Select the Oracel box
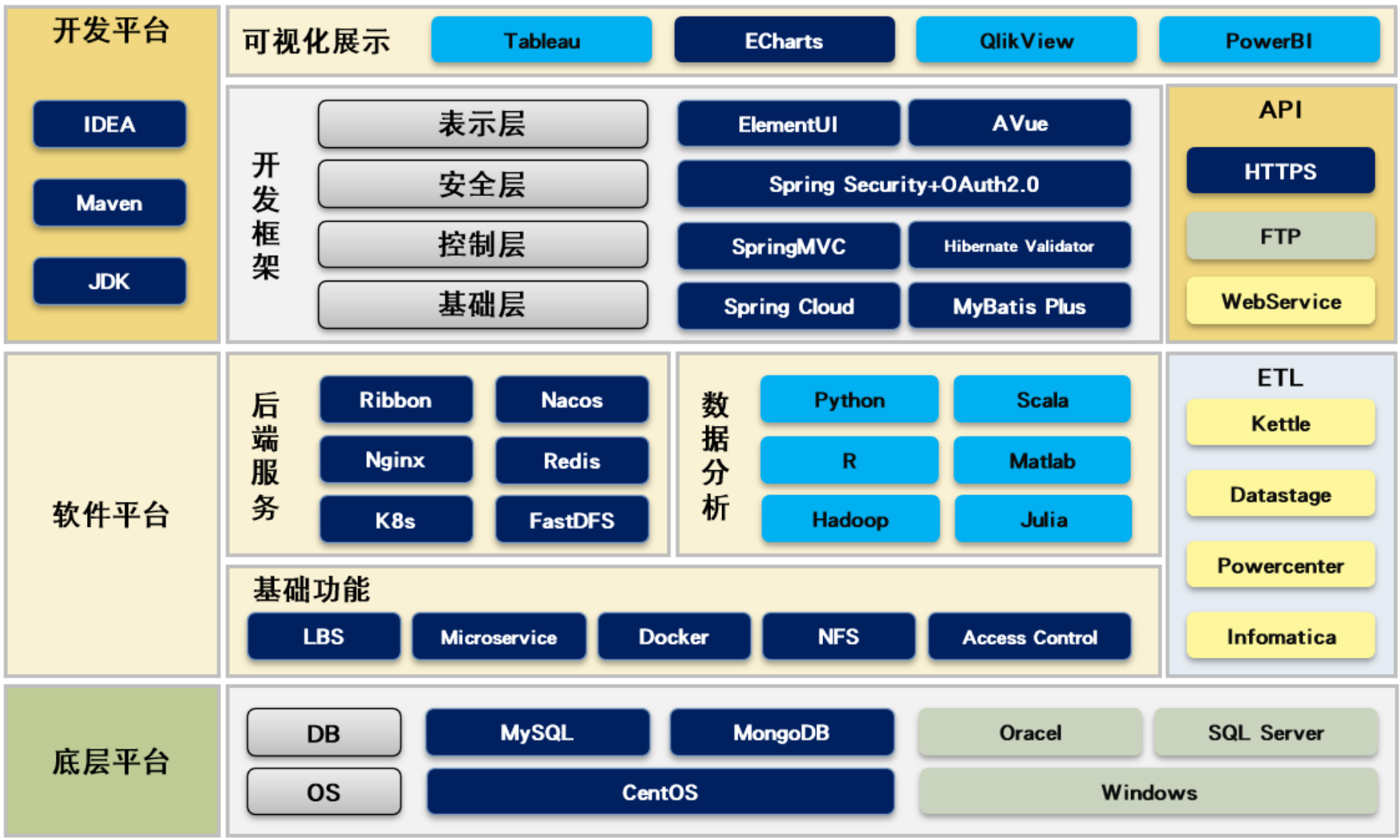1400x840 pixels. click(x=1030, y=732)
